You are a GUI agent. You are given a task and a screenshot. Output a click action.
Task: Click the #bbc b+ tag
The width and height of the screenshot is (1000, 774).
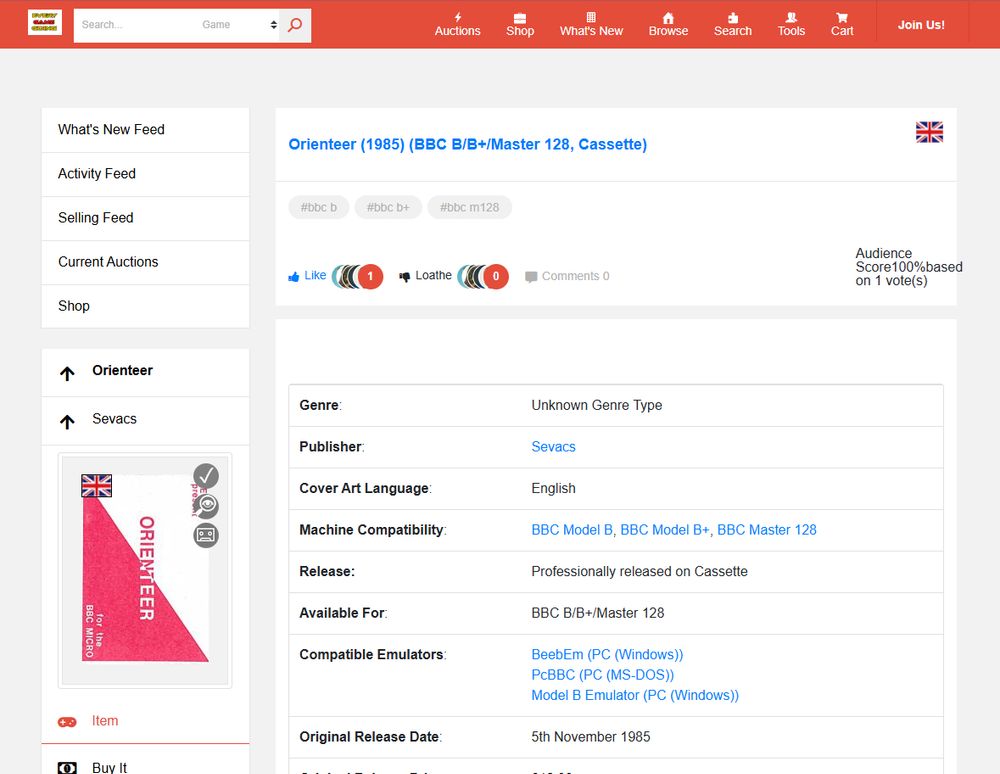[388, 207]
